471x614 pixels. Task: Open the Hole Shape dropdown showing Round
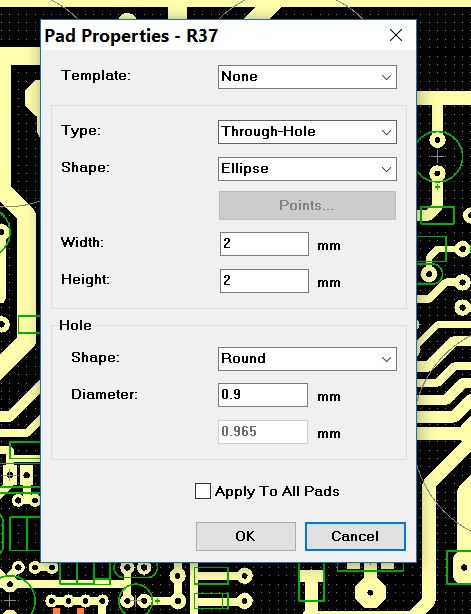coord(307,359)
